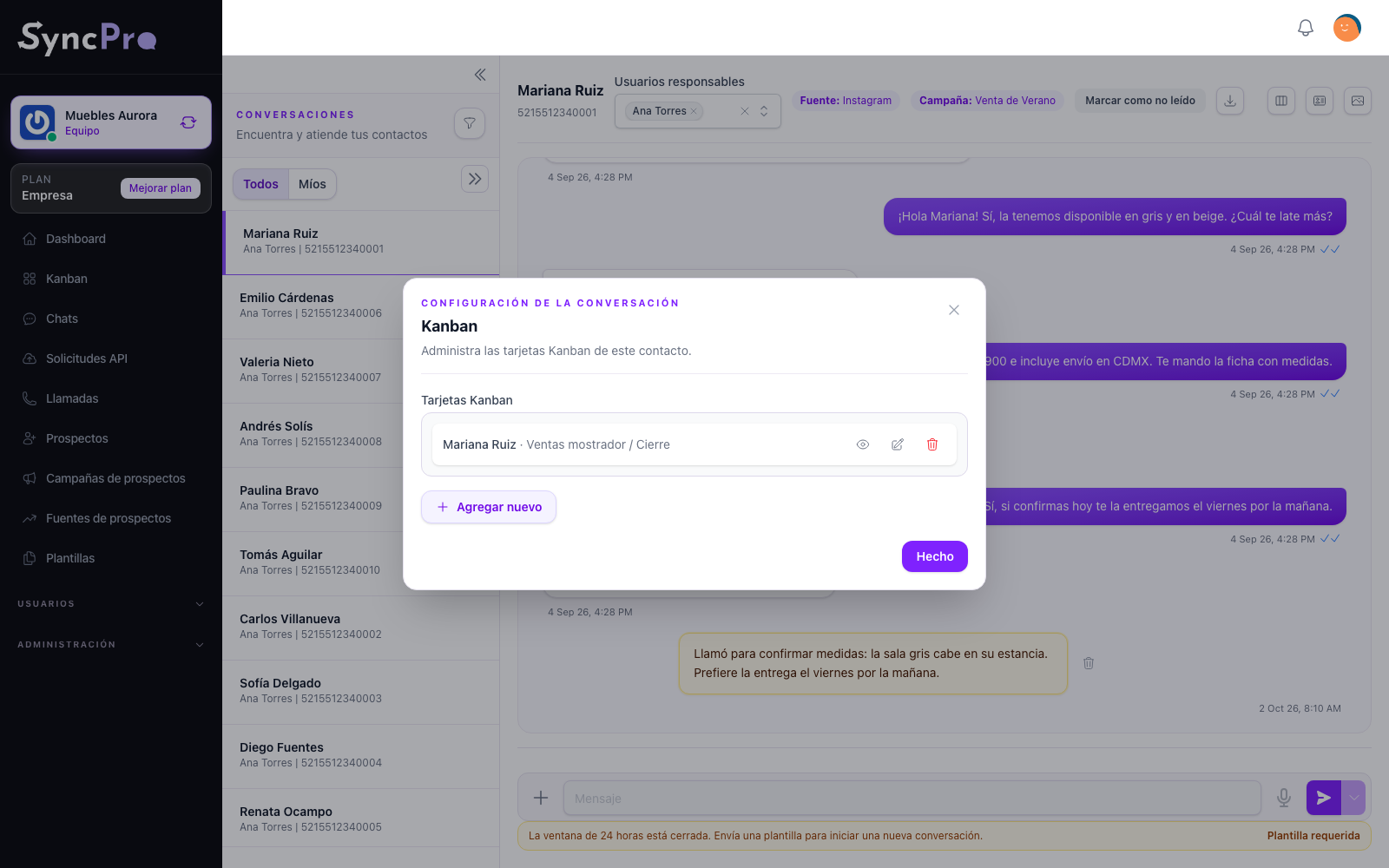Open Campañas de prospectos
This screenshot has height=868, width=1389.
tap(111, 478)
